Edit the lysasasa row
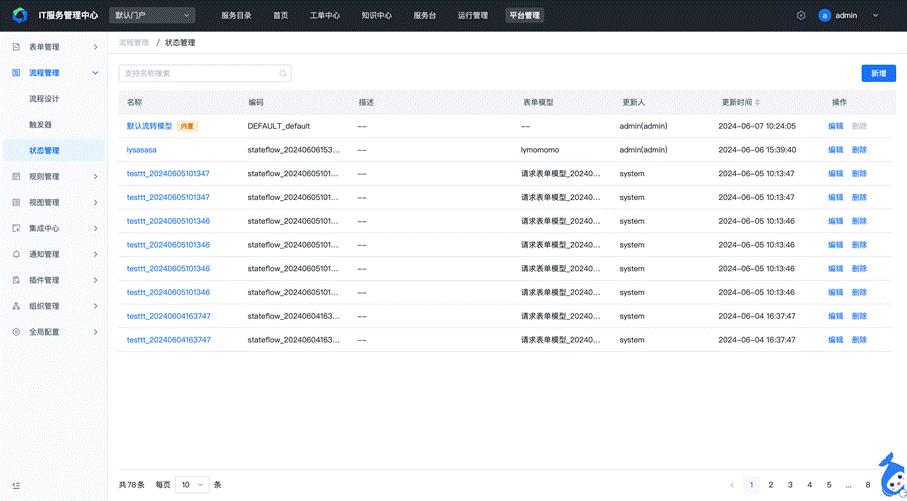Viewport: 907px width, 501px height. tap(836, 150)
